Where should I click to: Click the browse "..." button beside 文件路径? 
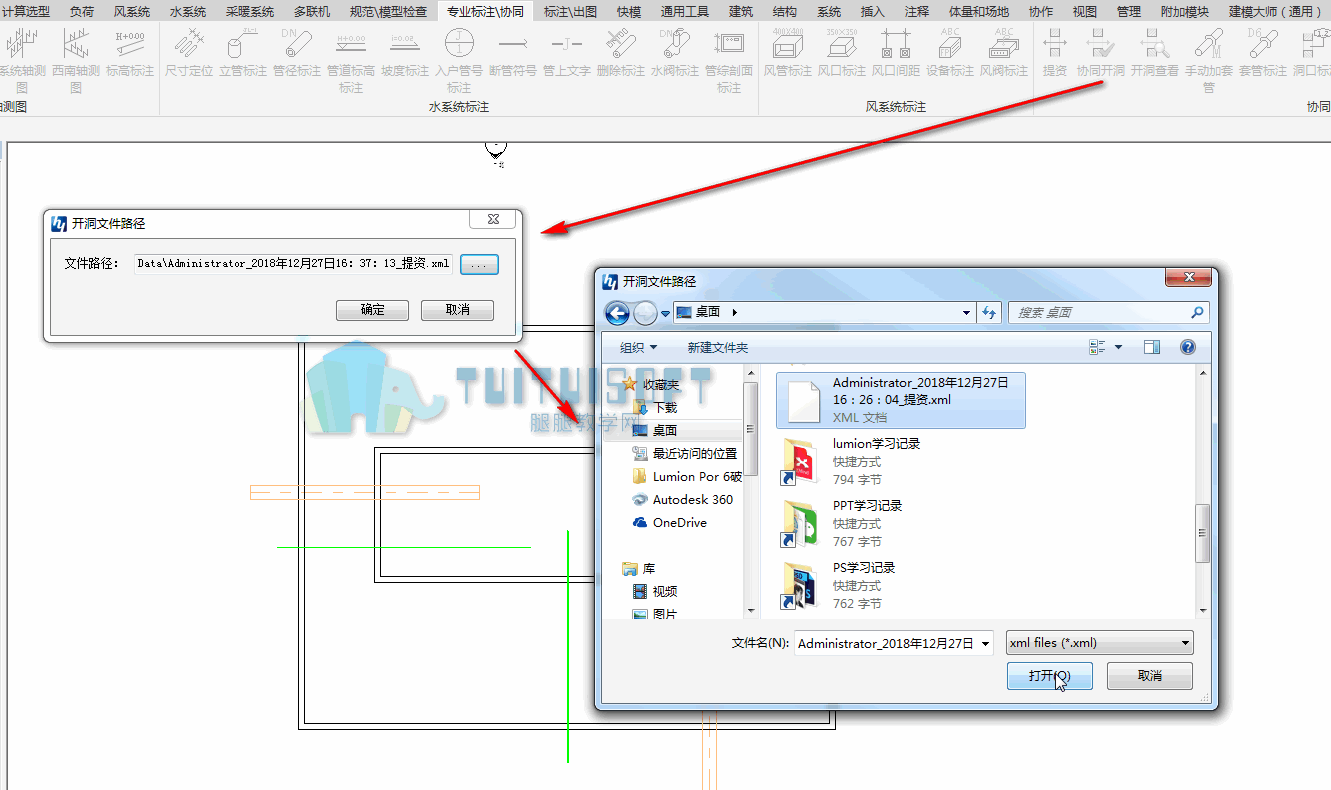point(479,264)
